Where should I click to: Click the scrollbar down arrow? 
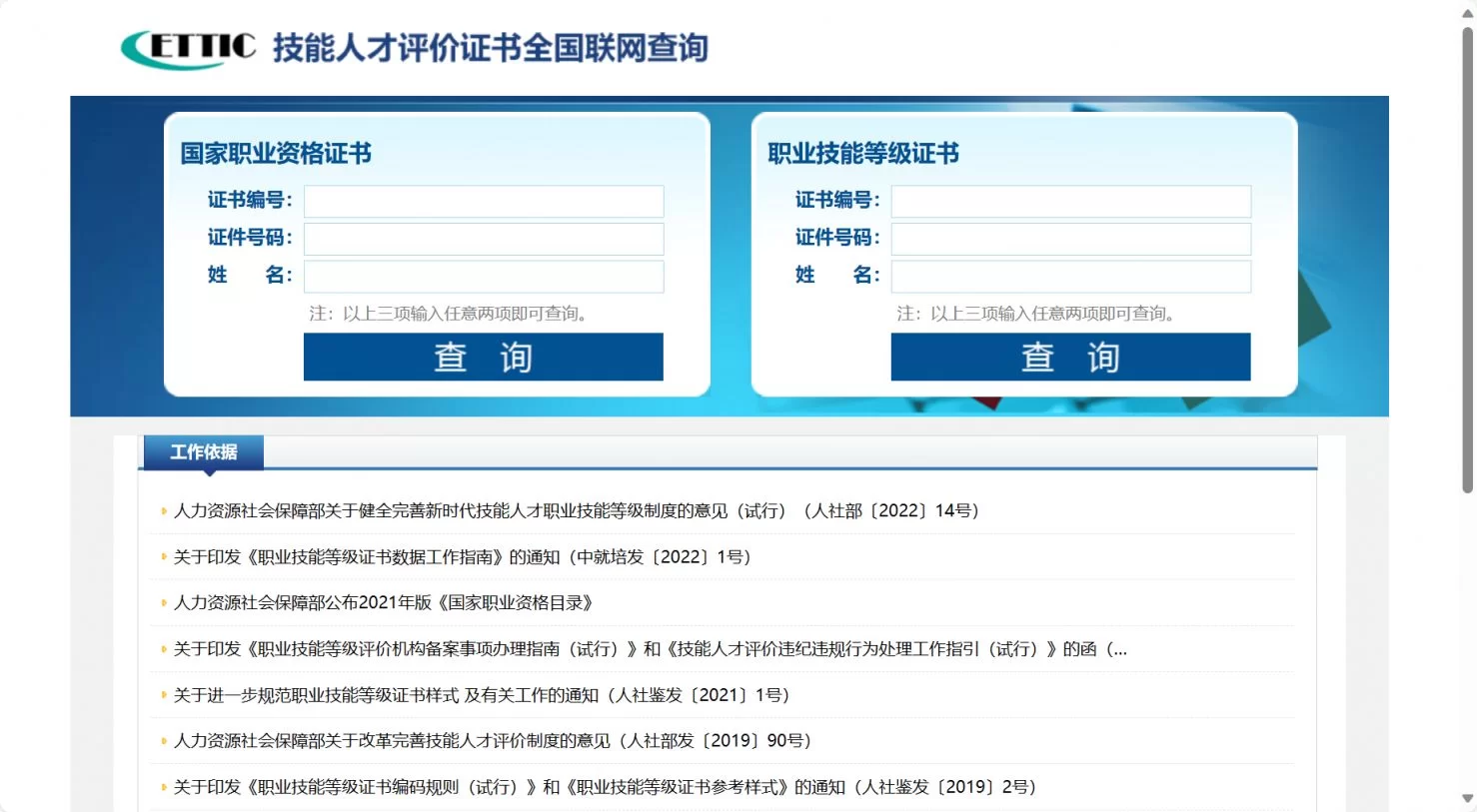[1467, 799]
